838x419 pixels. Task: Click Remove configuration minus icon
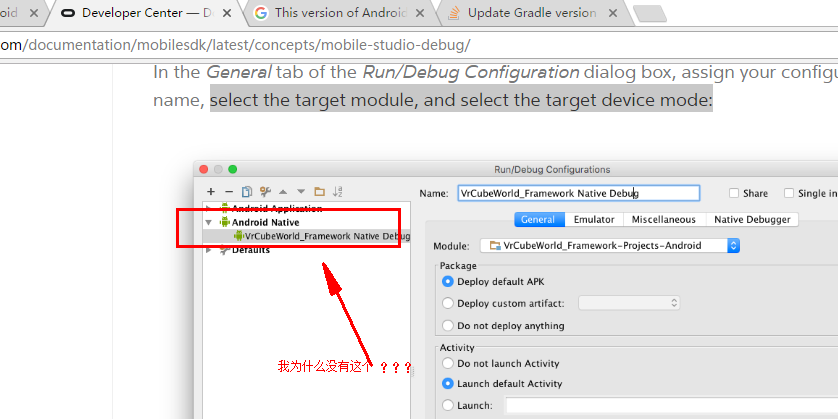[x=229, y=191]
